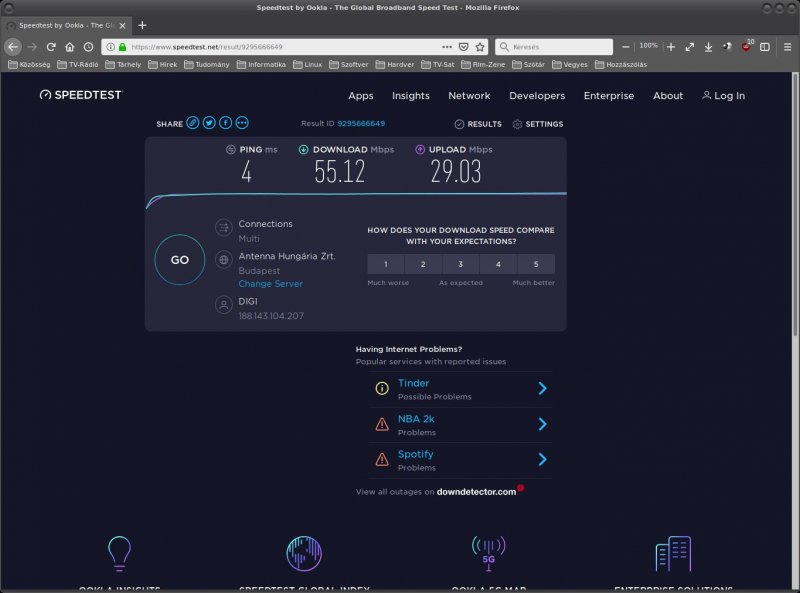800x593 pixels.
Task: Click the red extension icon with badge
Action: [746, 46]
